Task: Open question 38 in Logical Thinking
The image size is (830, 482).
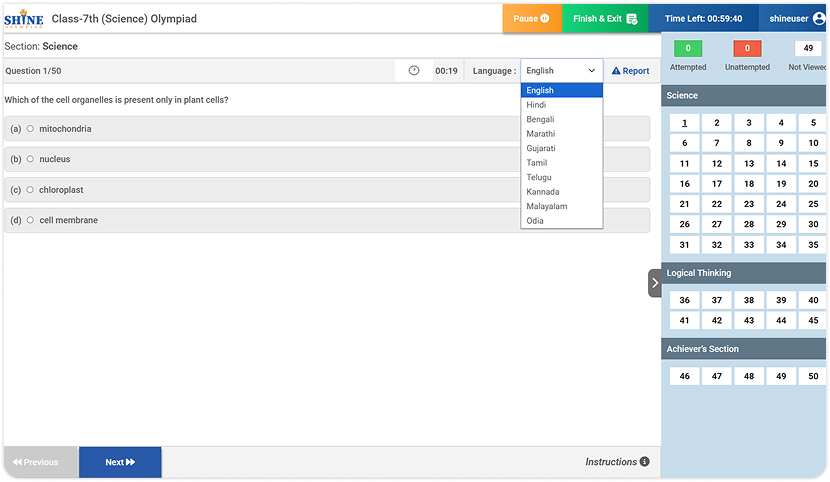Action: 748,300
